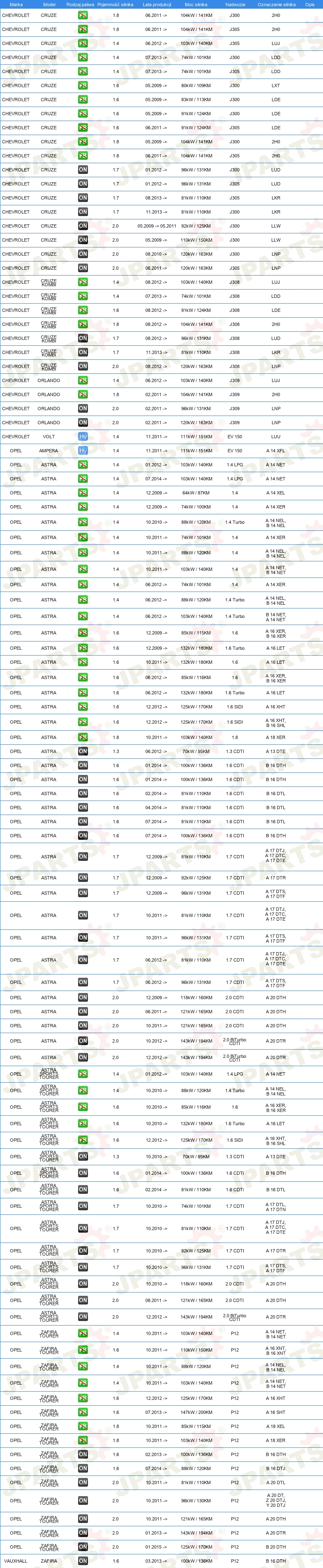Click the hybrid fuel icon for CHEVROLET VOLT
Screen dimensions: 323x1568
point(83,437)
